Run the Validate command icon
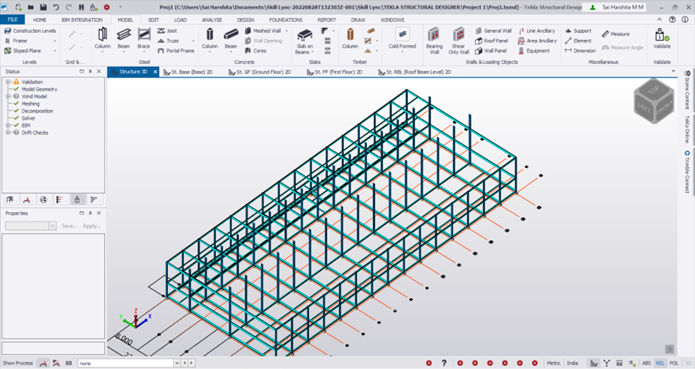Screen dimensions: 695x369 (662, 39)
